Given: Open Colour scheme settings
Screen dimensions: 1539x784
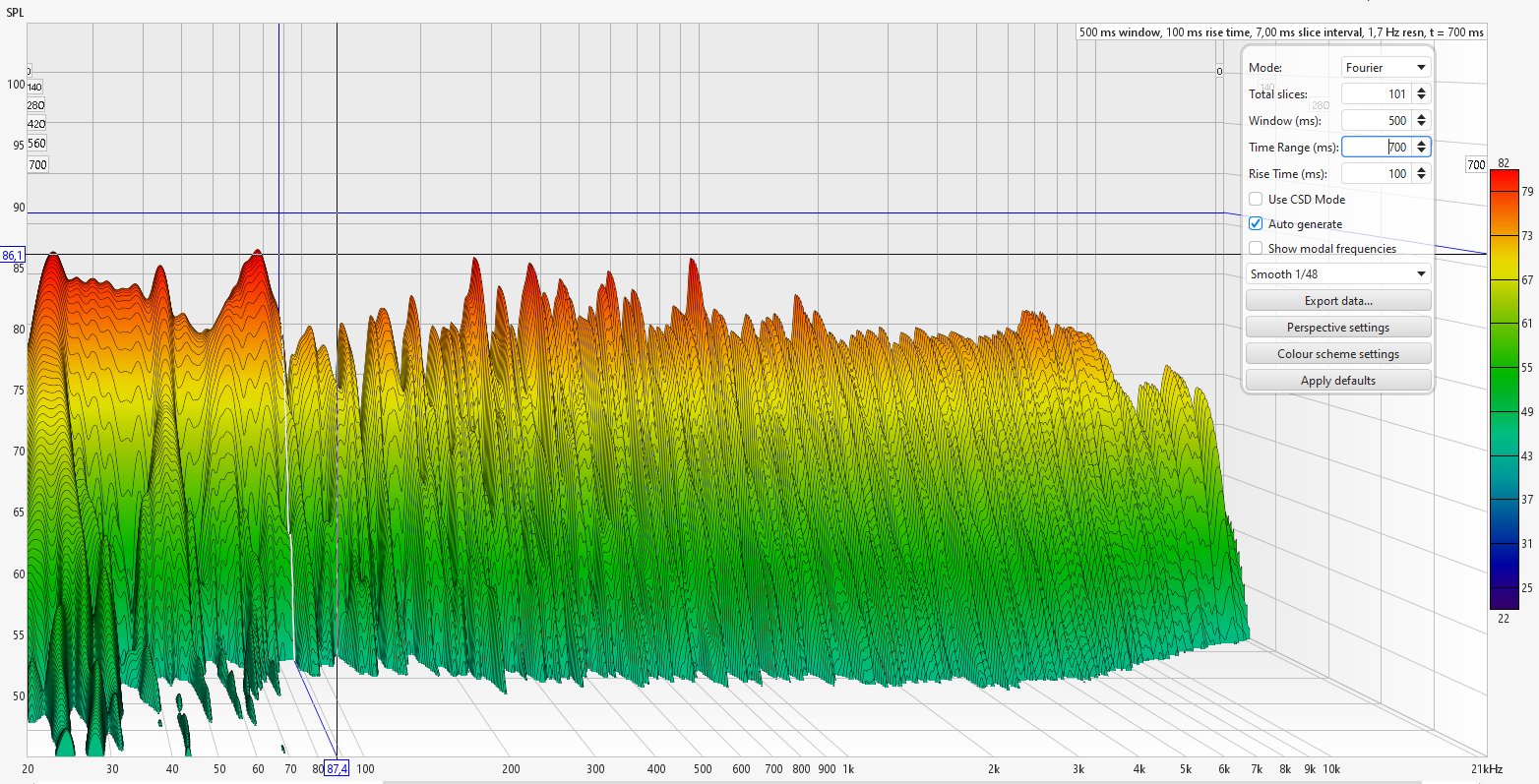Looking at the screenshot, I should tap(1338, 354).
